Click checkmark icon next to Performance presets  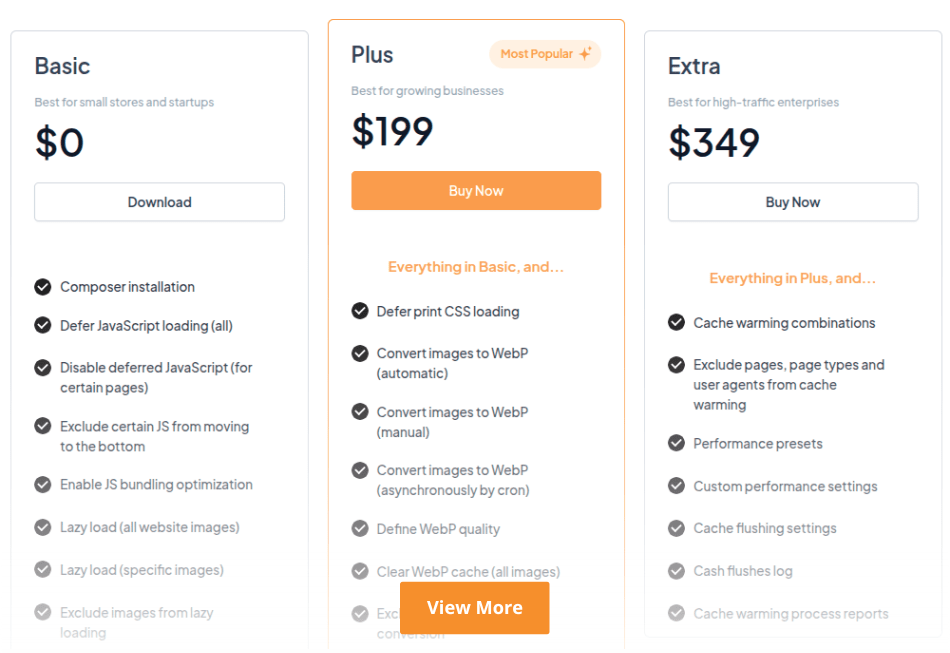677,443
